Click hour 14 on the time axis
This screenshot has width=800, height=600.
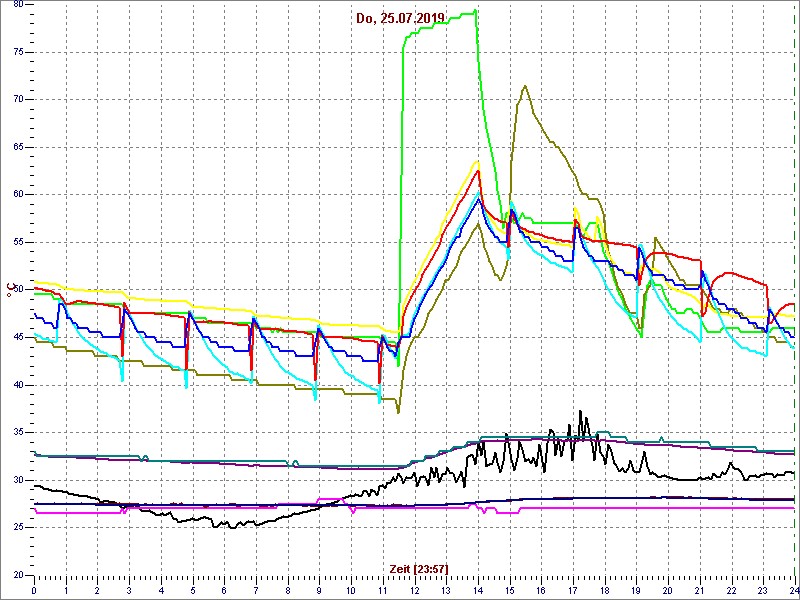point(478,590)
